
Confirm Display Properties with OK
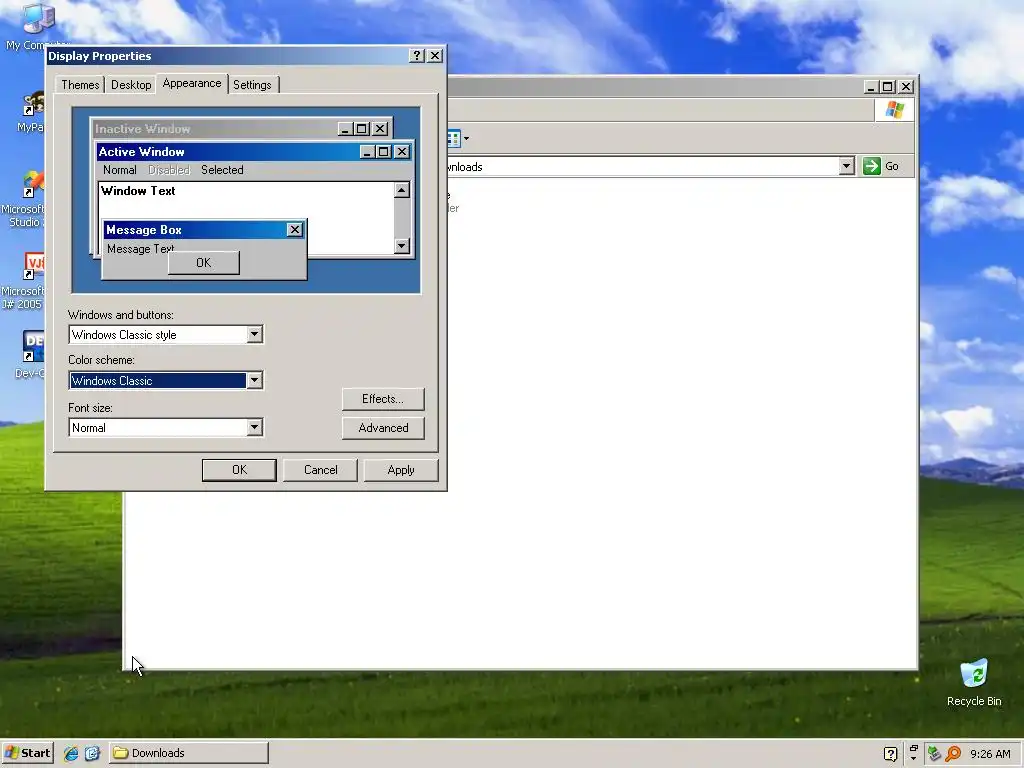240,470
